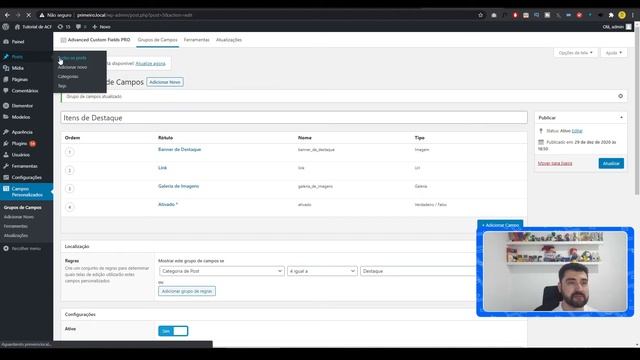This screenshot has height=360, width=640.
Task: Click the browser back arrow
Action: pos(7,15)
